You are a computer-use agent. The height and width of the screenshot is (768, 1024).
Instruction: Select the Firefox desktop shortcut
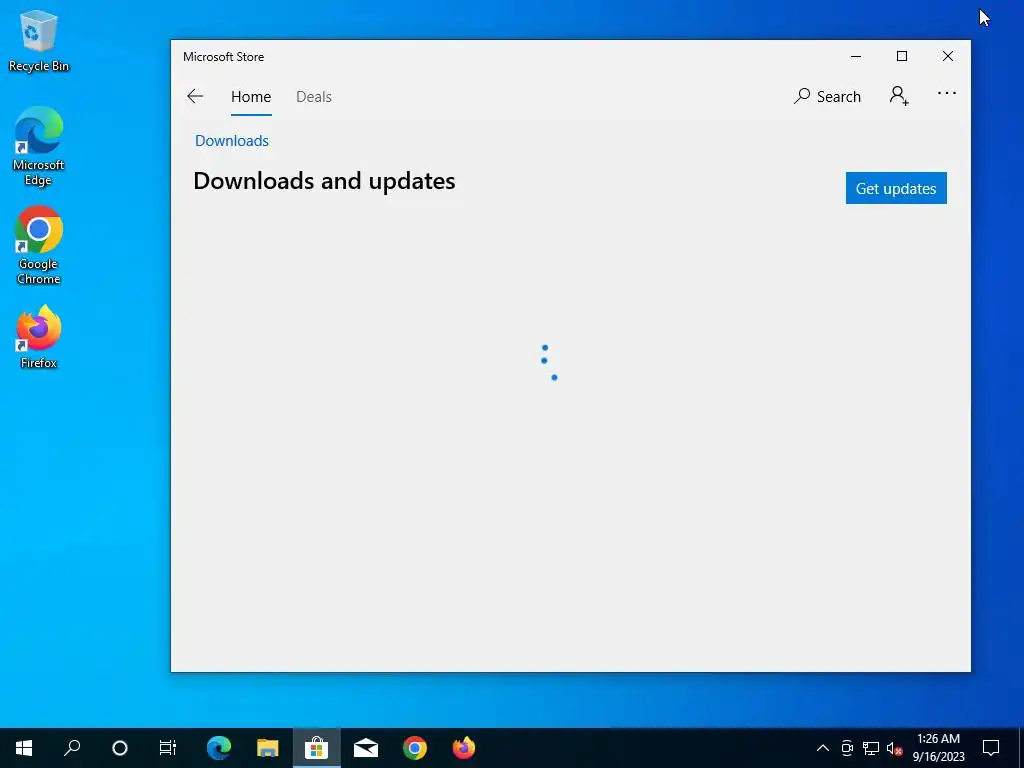(x=39, y=337)
